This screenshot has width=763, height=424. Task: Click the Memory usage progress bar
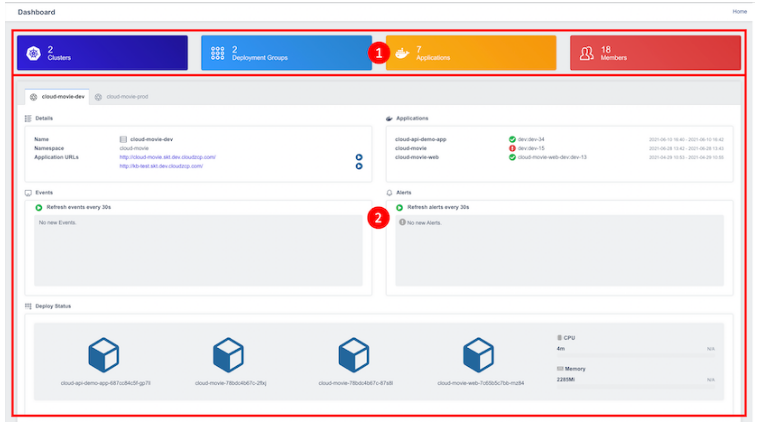[636, 387]
